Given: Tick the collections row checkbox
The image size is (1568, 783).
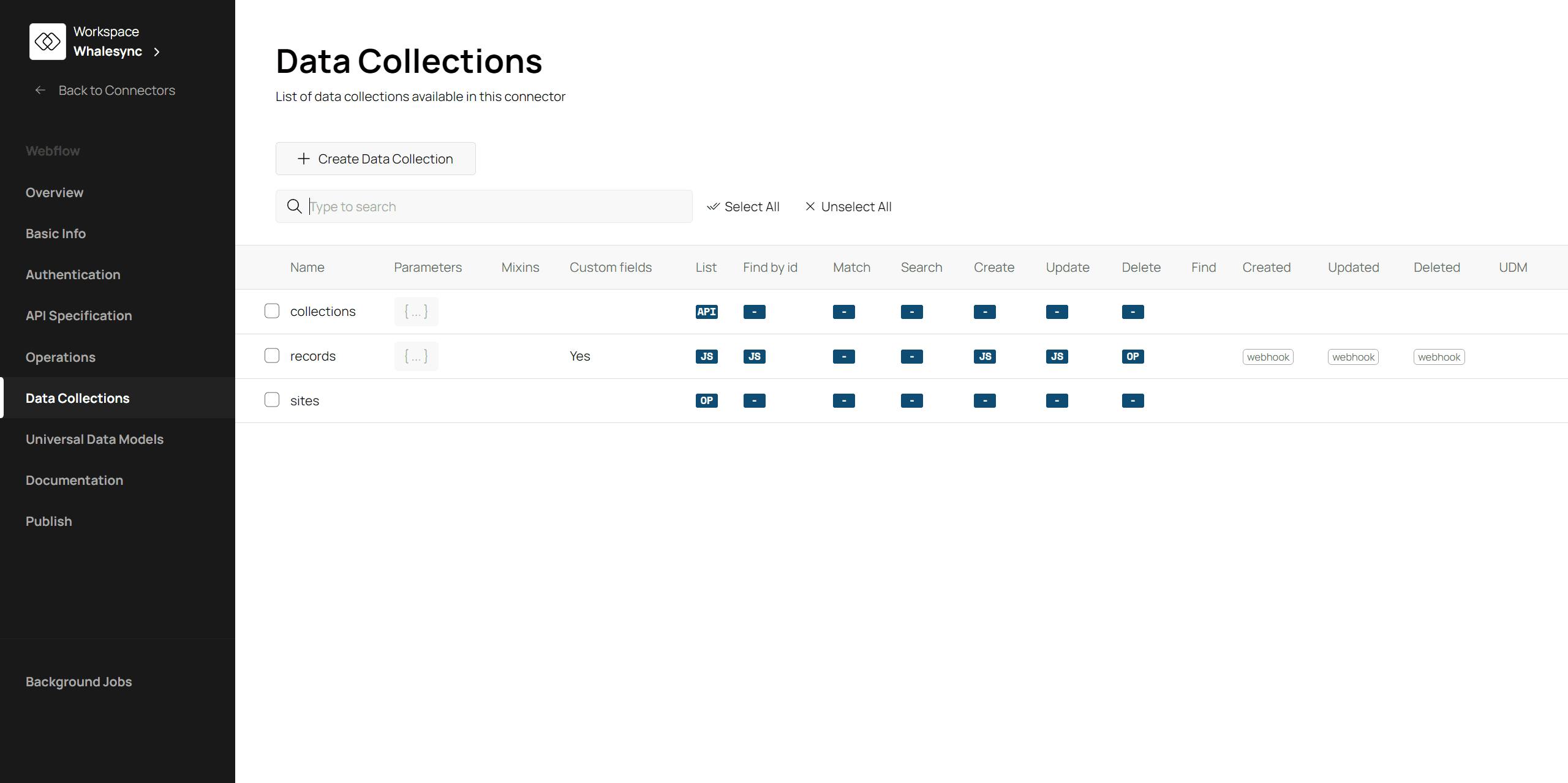Looking at the screenshot, I should tap(272, 311).
